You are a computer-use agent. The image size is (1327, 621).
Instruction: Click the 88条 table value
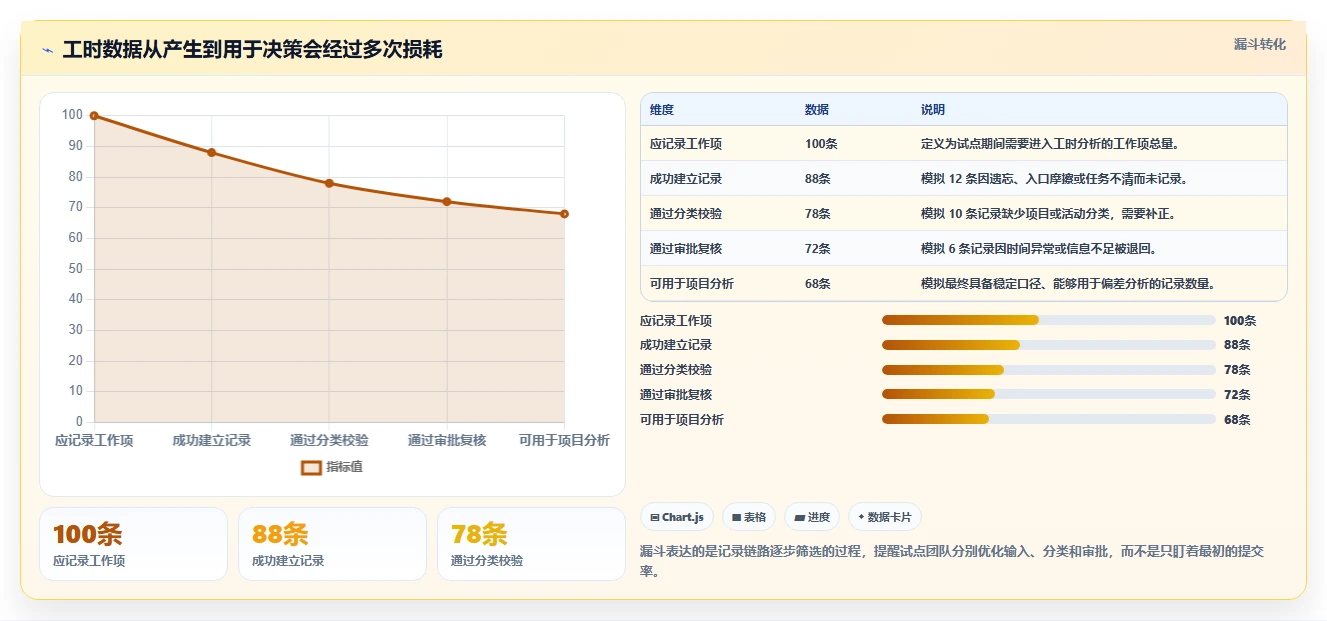click(x=818, y=179)
